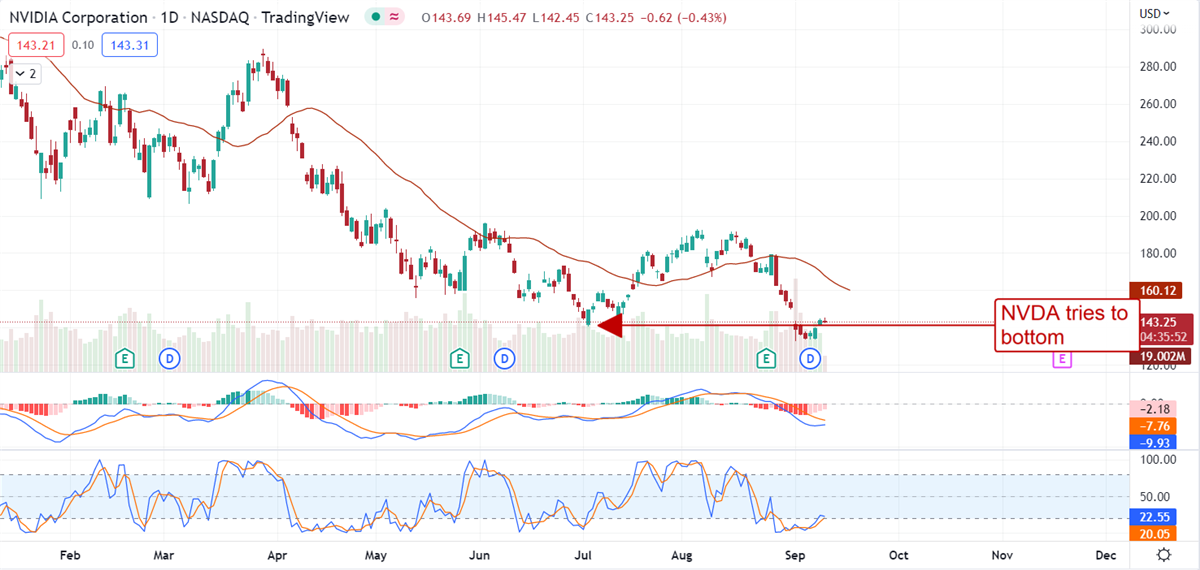Click the volume label 19.002M
The image size is (1200, 570).
pos(1161,356)
